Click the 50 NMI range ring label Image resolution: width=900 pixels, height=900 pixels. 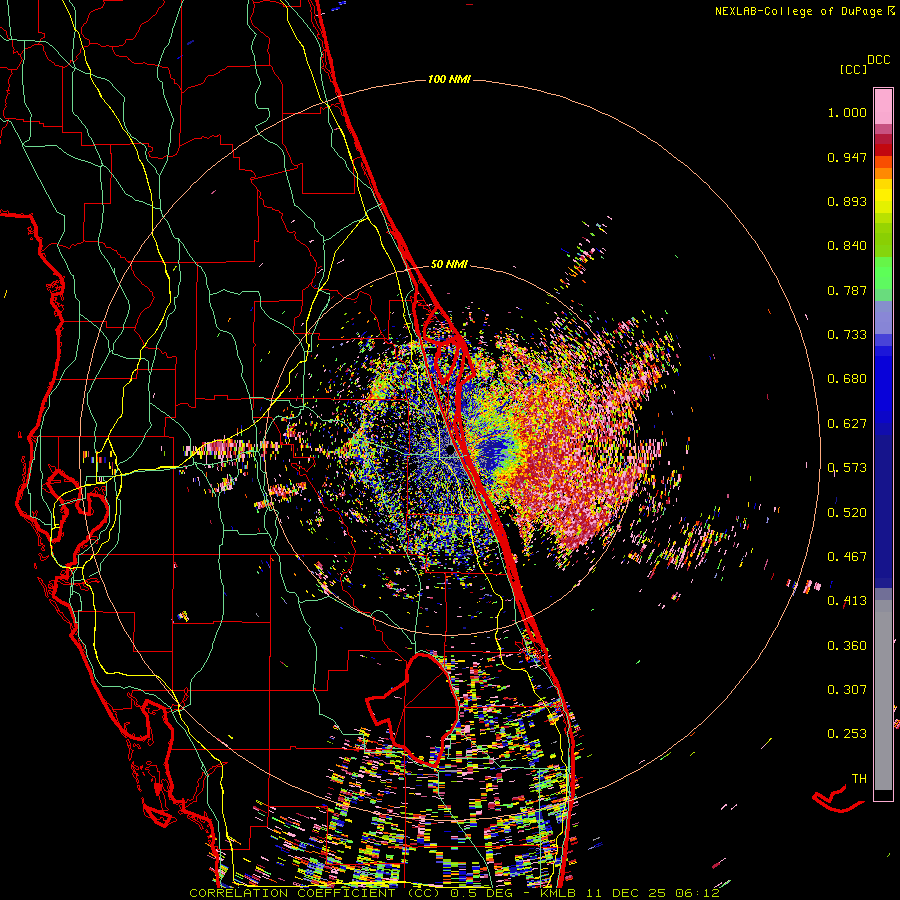tap(449, 265)
